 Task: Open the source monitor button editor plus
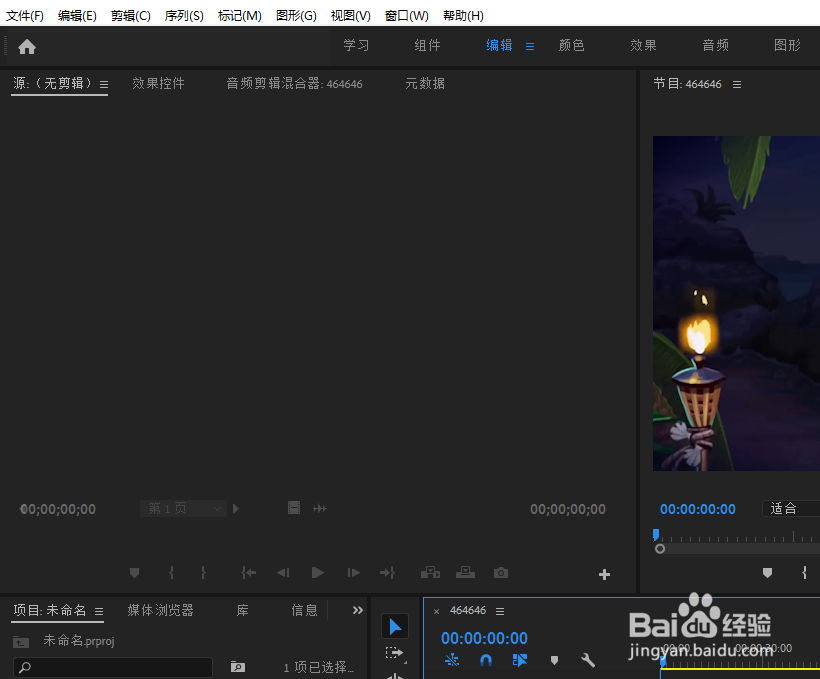pyautogui.click(x=604, y=574)
